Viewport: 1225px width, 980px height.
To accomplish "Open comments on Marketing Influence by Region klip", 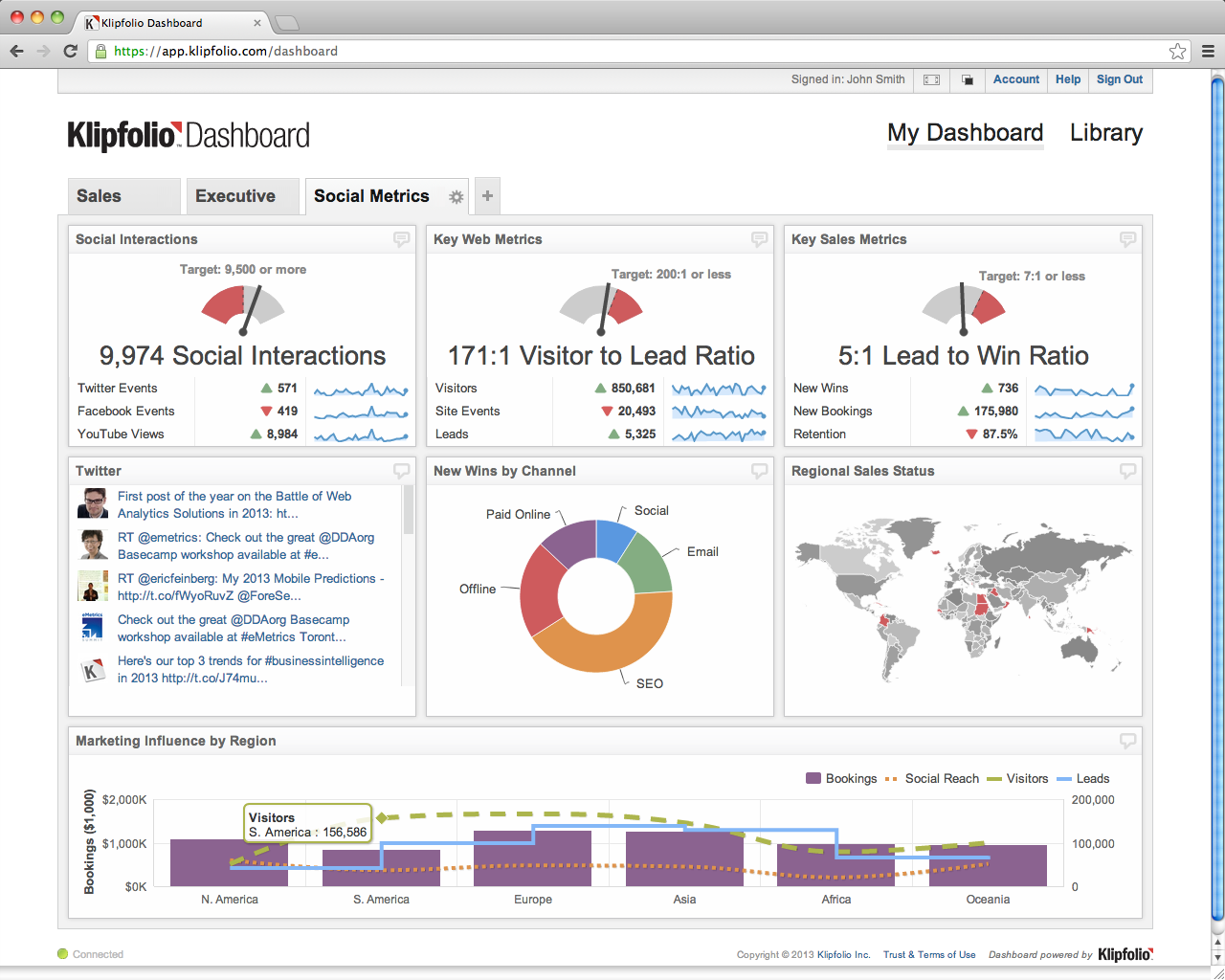I will pyautogui.click(x=1128, y=741).
